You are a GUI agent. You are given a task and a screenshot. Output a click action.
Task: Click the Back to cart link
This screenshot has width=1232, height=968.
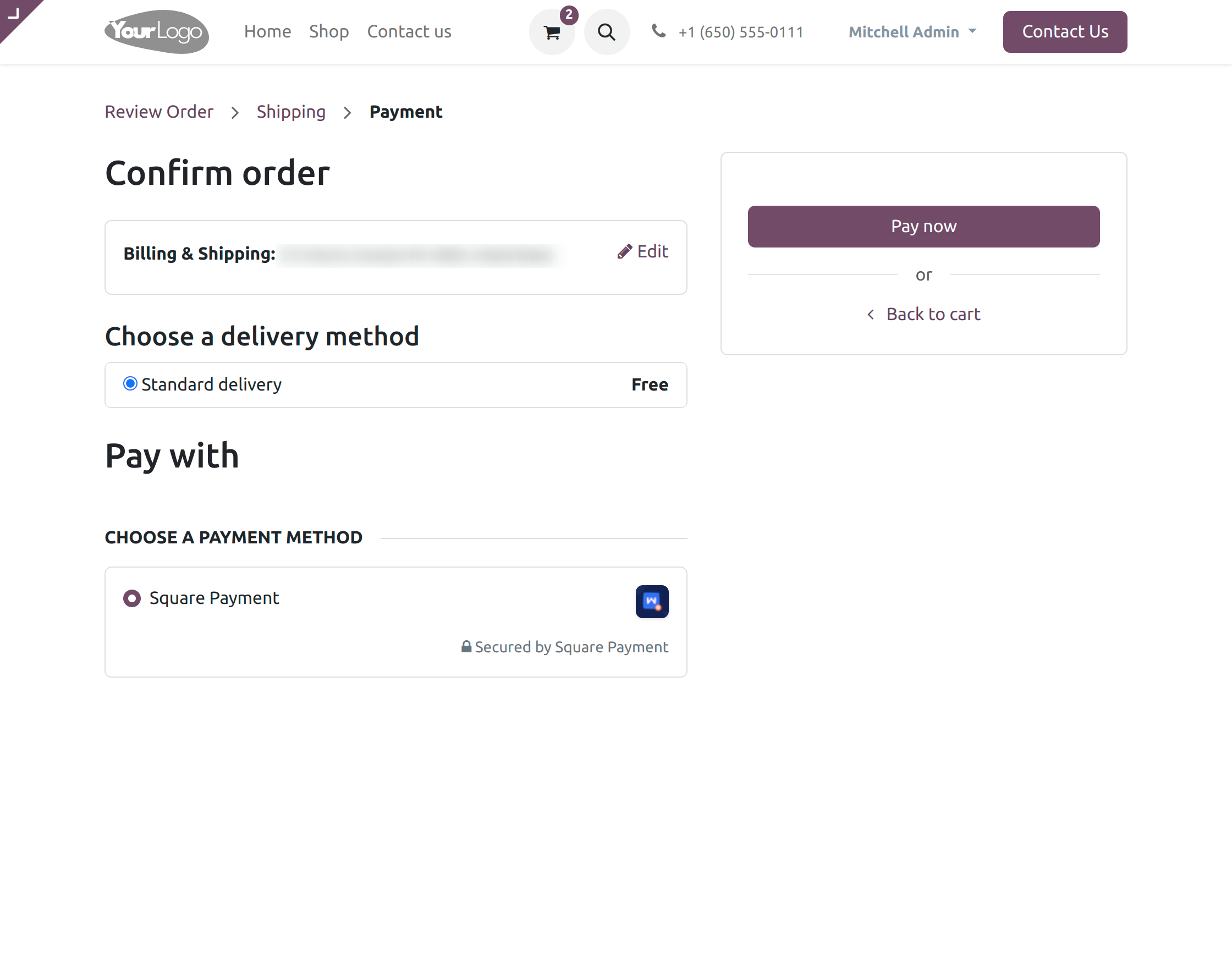(x=933, y=314)
